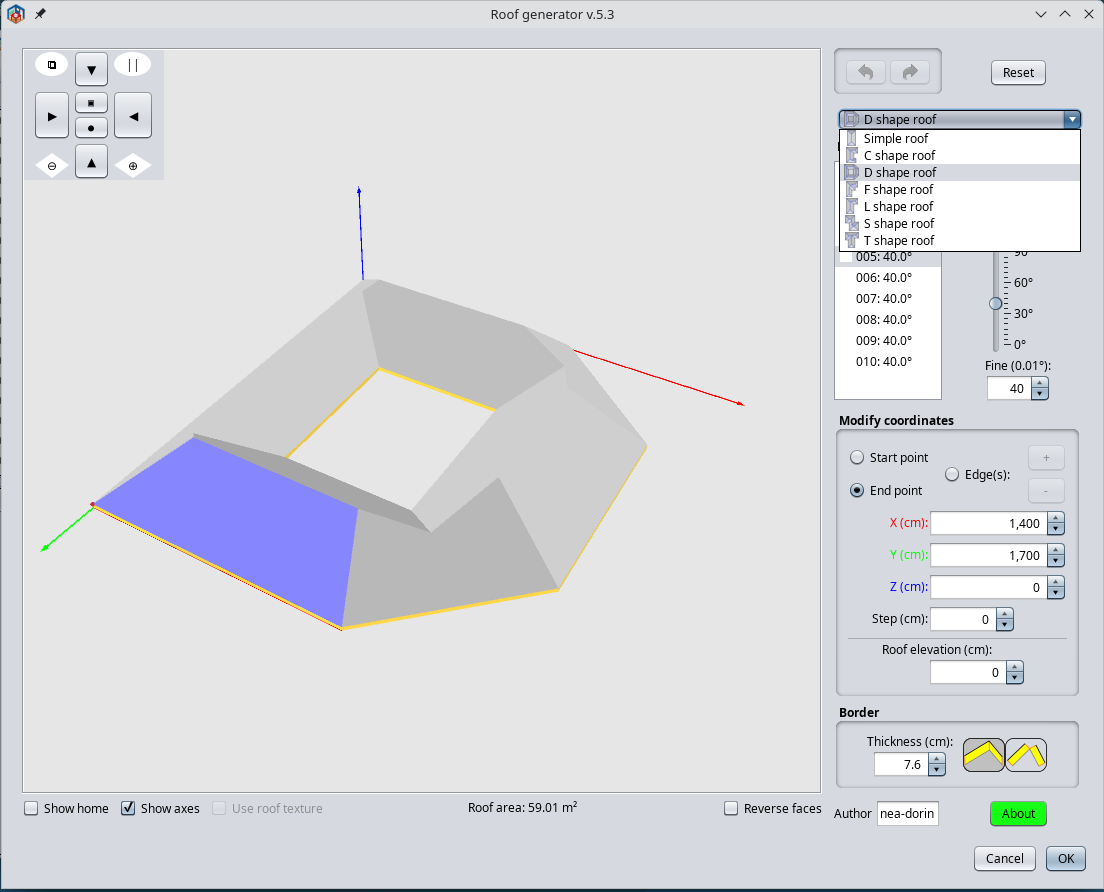The height and width of the screenshot is (892, 1104).
Task: Decrease the Y (cm) spinner value
Action: coord(1055,561)
